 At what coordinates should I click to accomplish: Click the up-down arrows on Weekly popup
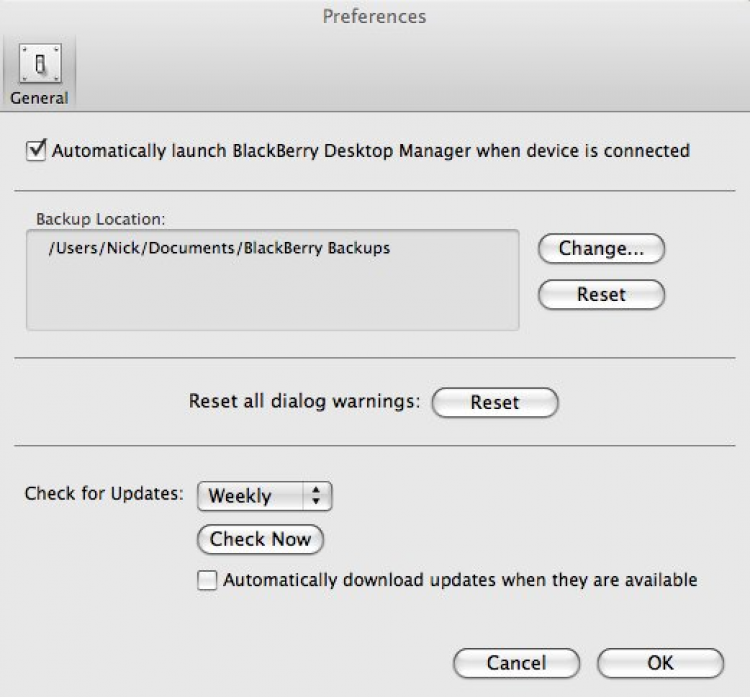316,495
